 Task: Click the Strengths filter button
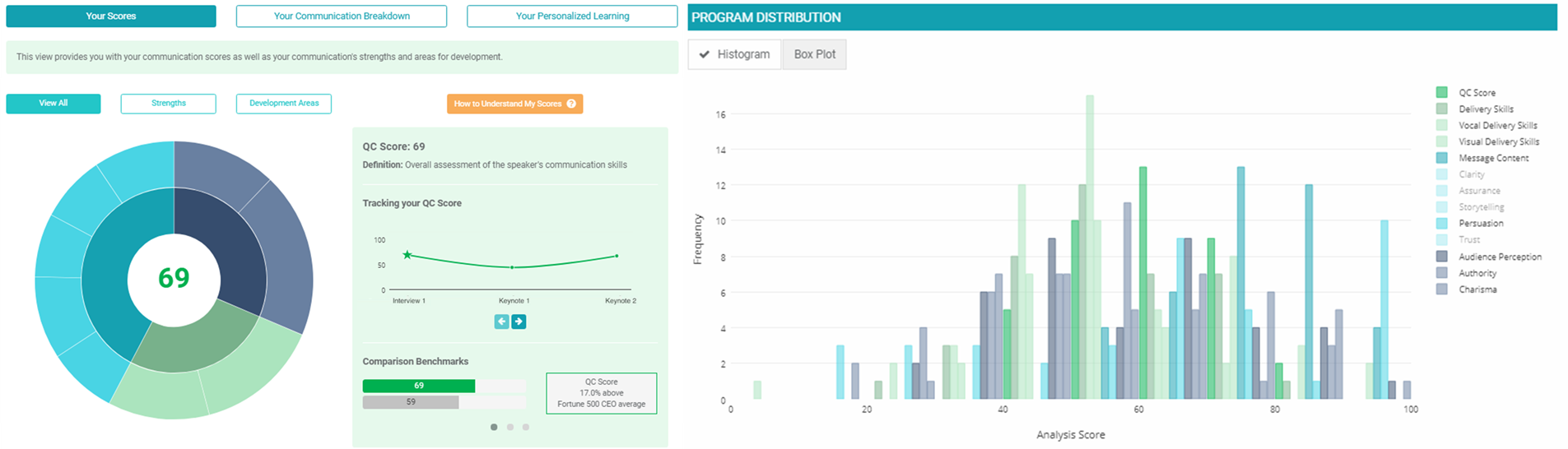[x=169, y=104]
